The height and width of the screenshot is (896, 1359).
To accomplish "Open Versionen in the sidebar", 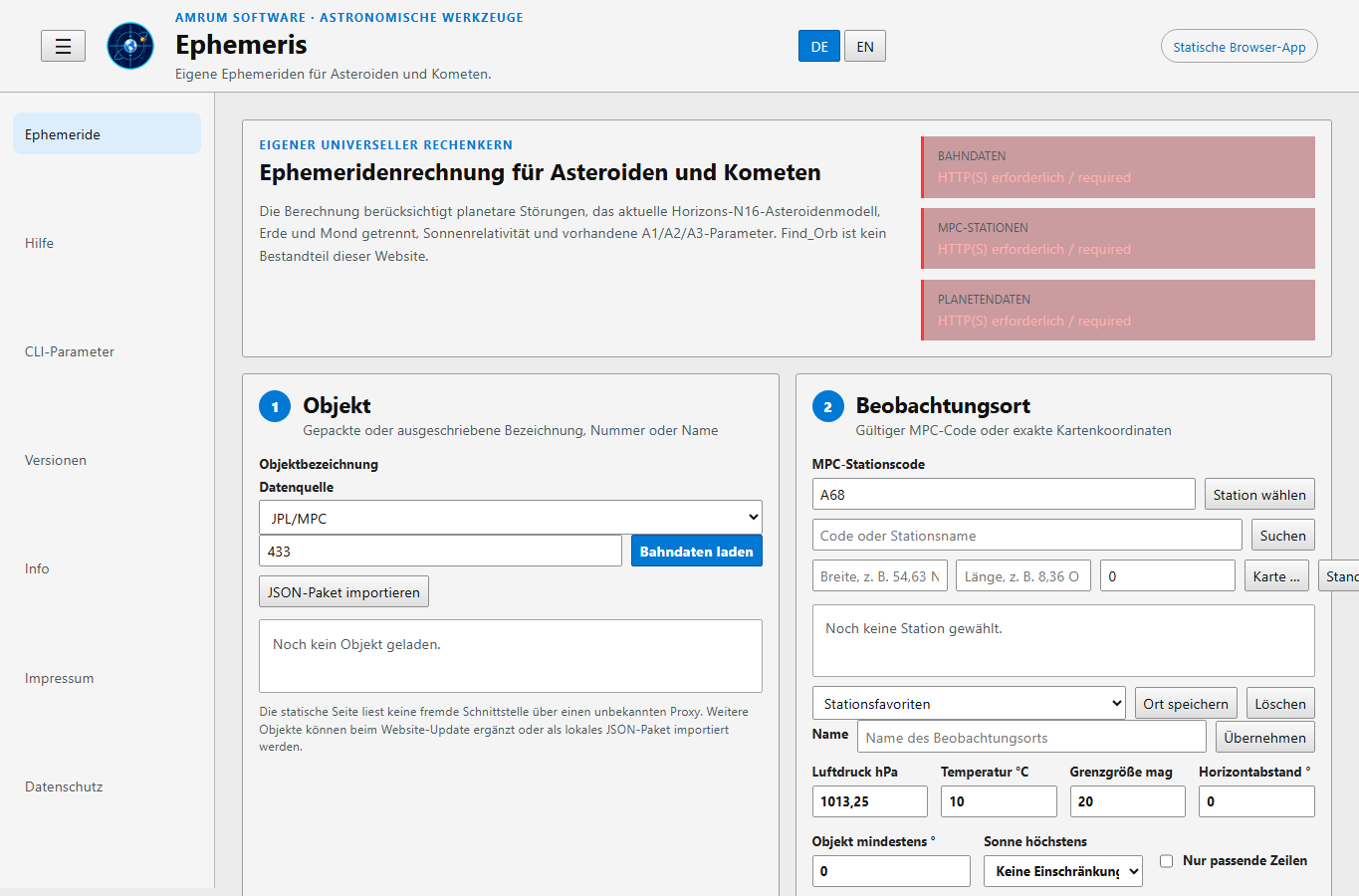I will pos(107,460).
